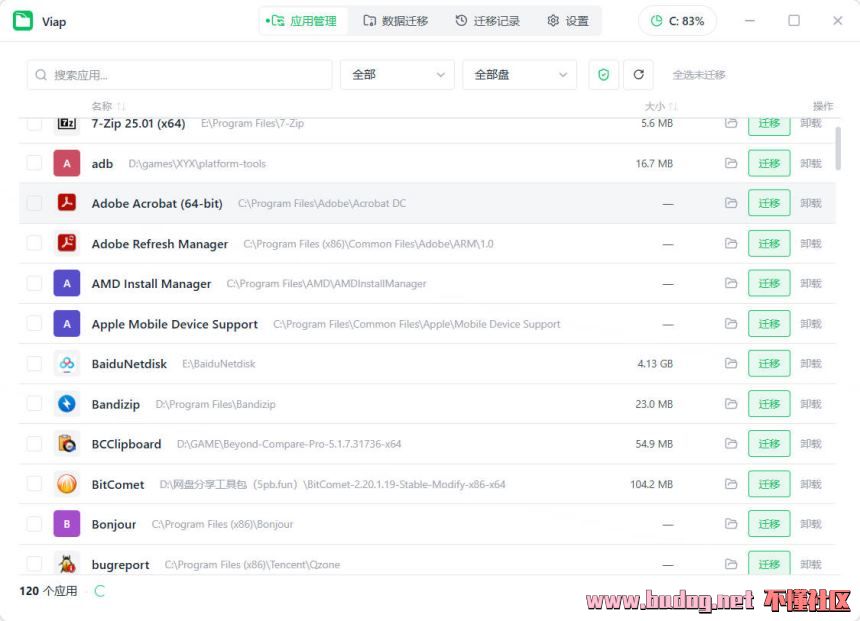Viewport: 860px width, 621px height.
Task: Tick the checkbox for BitComet
Action: tap(34, 484)
